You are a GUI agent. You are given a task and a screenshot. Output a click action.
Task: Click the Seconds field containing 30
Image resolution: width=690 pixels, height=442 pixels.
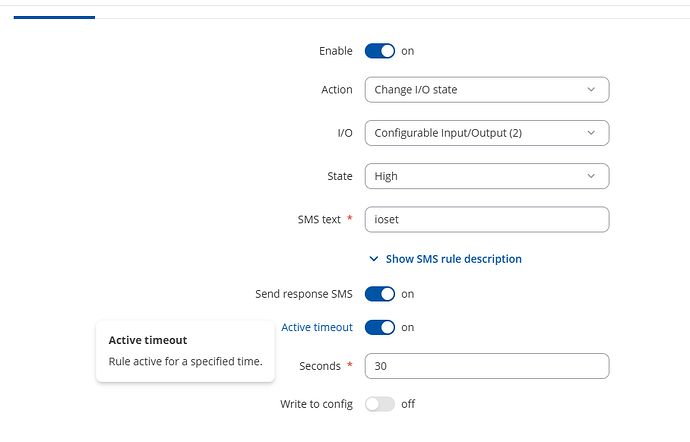tap(486, 366)
